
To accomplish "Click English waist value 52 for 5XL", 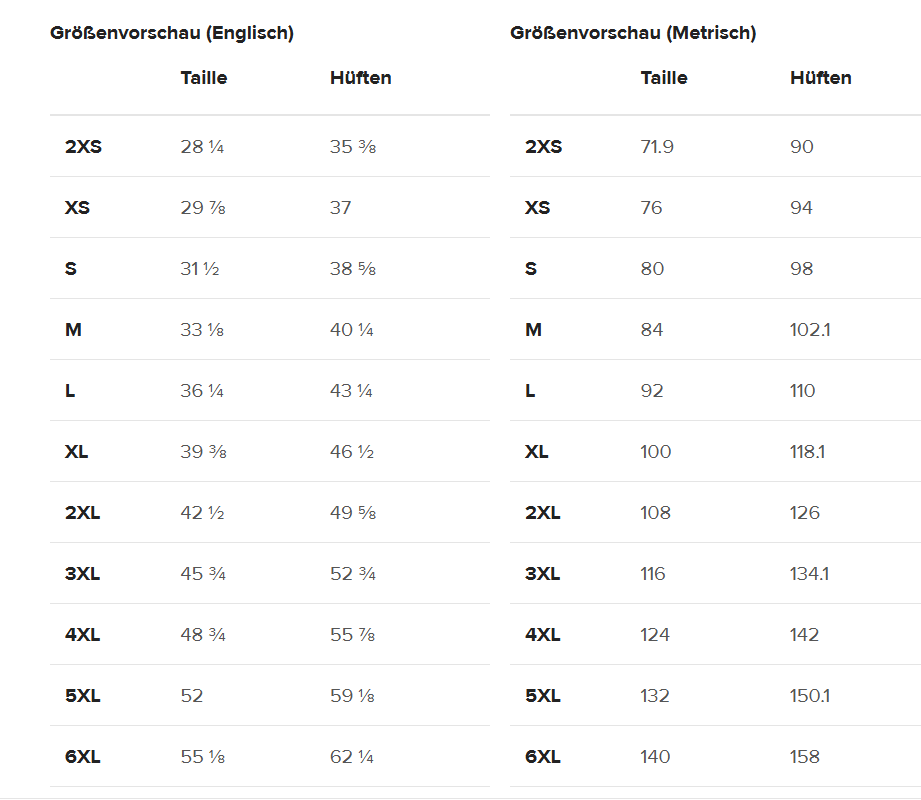I will pyautogui.click(x=192, y=696).
